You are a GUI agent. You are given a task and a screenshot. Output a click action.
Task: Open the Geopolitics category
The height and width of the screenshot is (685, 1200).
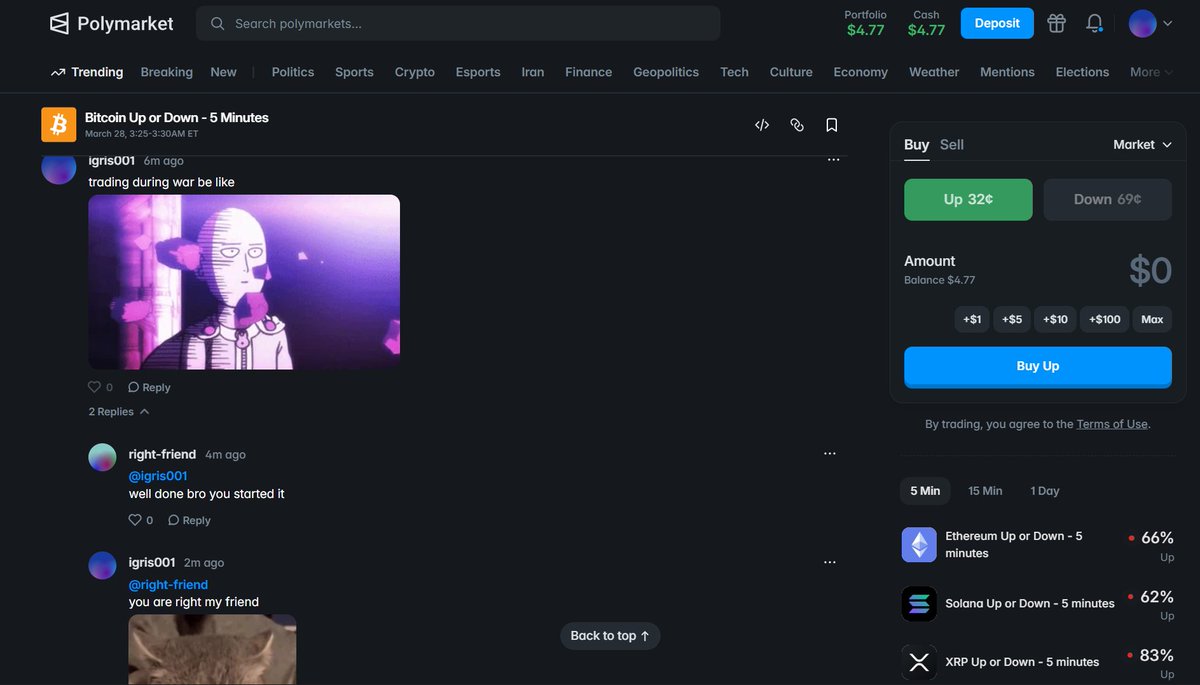point(666,72)
